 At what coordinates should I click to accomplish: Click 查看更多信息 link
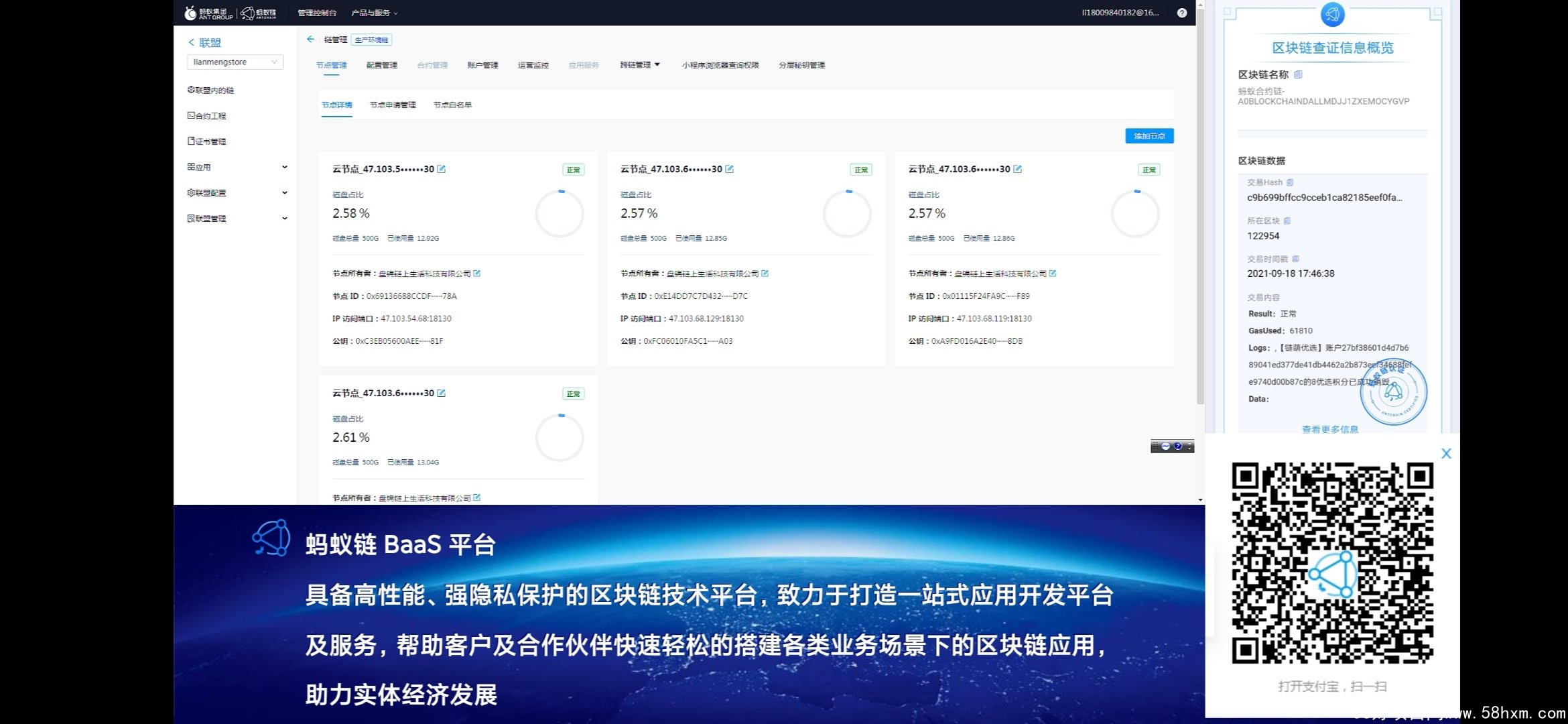[x=1330, y=429]
